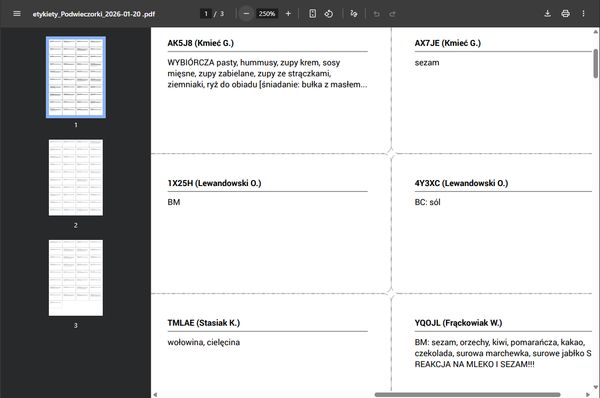Click the text "sezam" under AX7JE

click(x=427, y=63)
